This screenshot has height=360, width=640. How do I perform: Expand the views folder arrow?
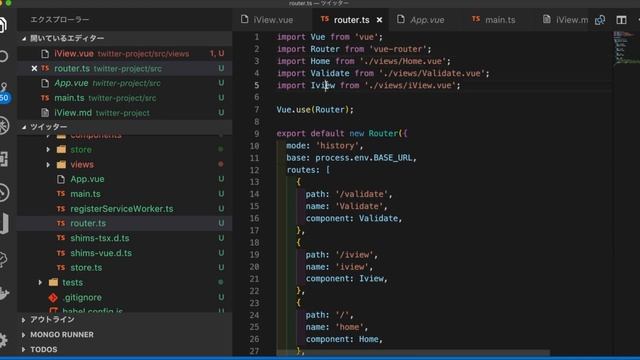point(48,164)
